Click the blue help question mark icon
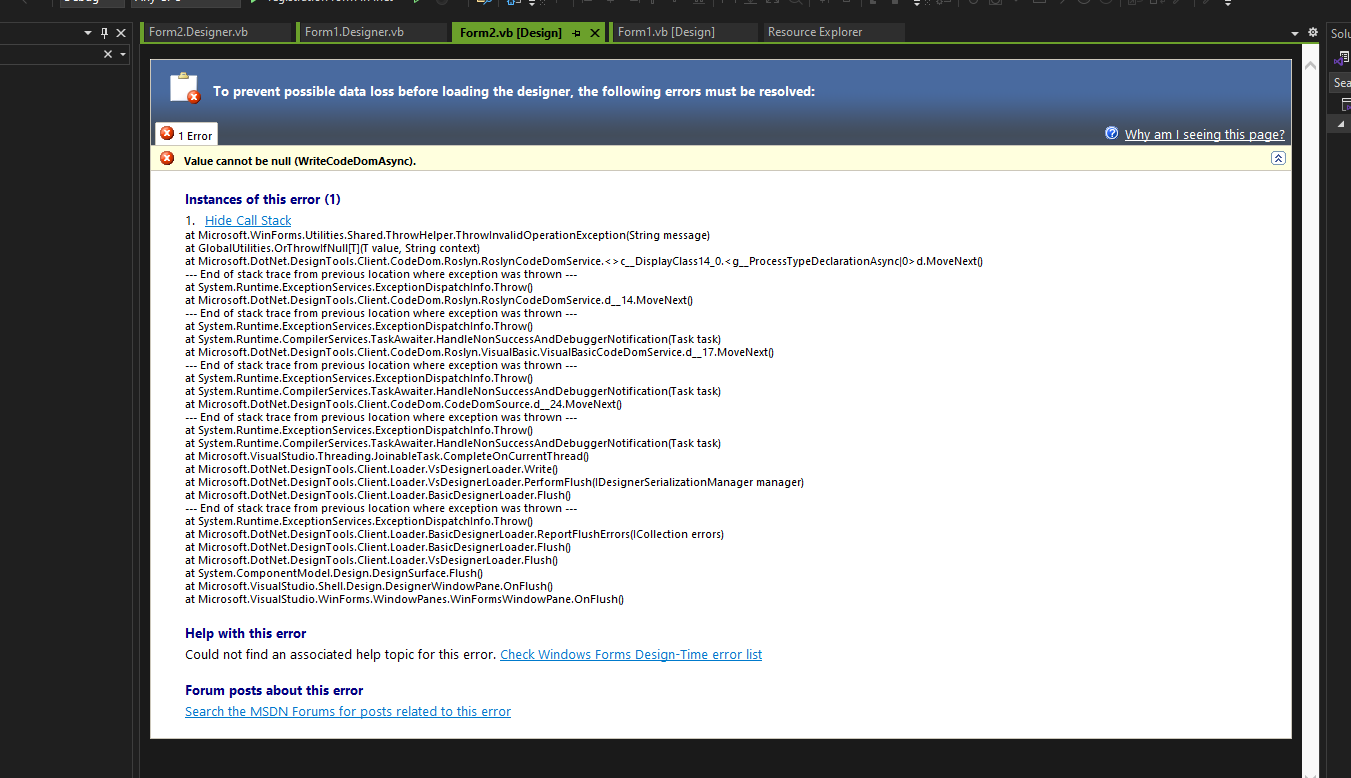Image resolution: width=1351 pixels, height=778 pixels. 1111,133
